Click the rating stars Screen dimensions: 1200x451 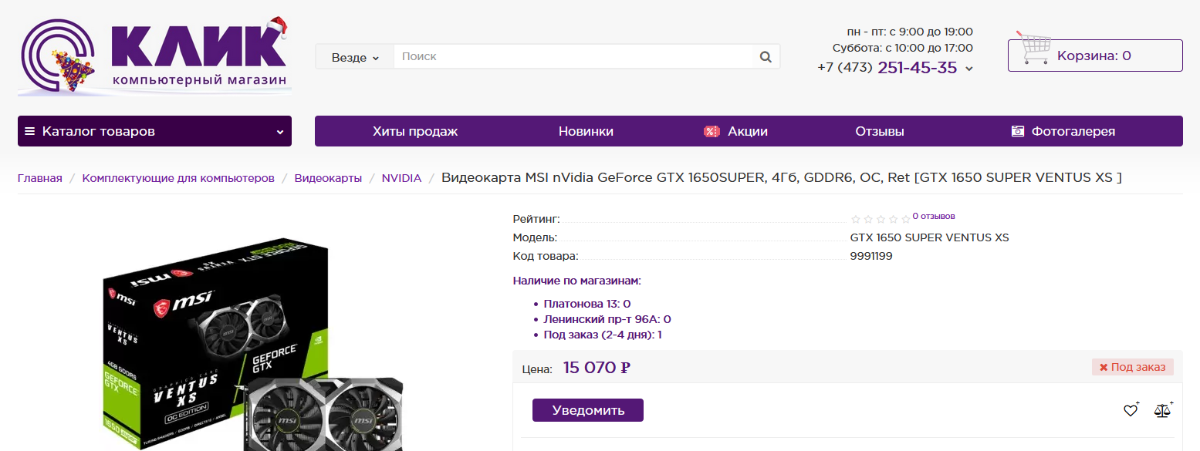pos(879,219)
